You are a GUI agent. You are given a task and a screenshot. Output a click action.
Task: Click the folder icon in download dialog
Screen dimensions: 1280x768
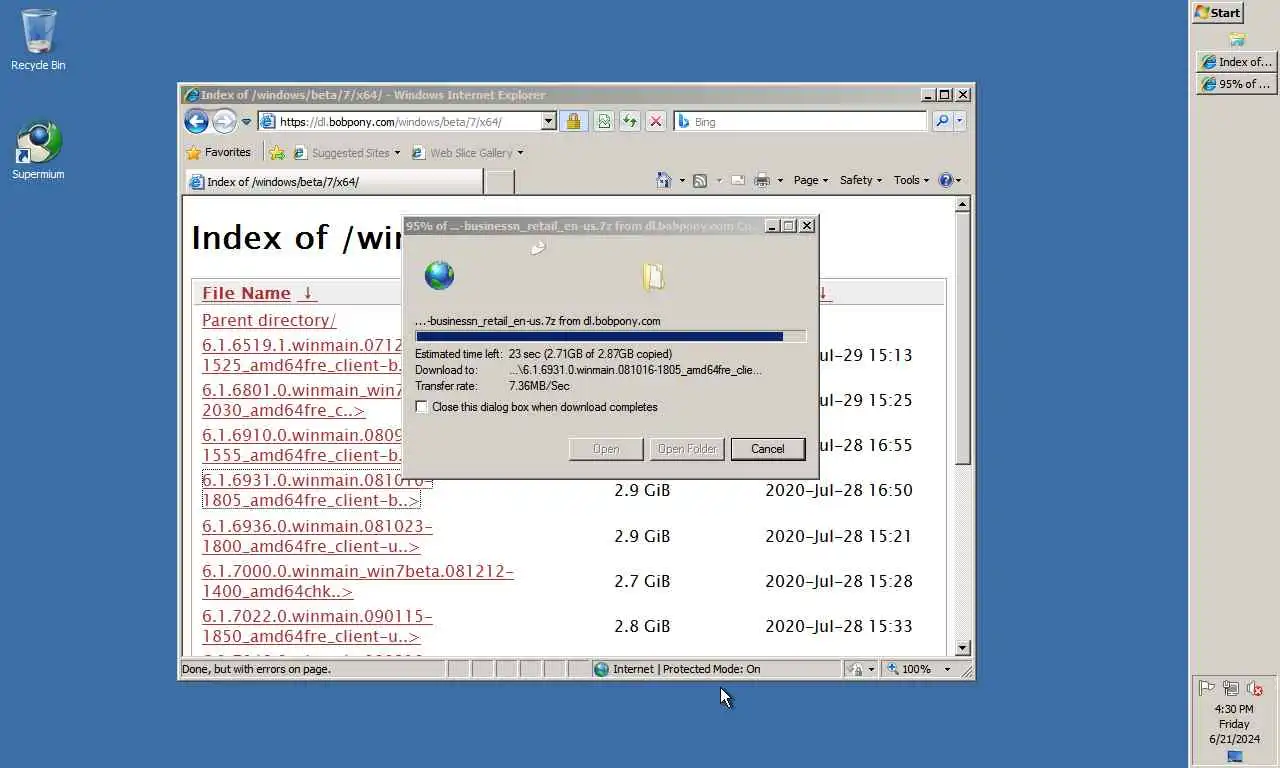(654, 276)
